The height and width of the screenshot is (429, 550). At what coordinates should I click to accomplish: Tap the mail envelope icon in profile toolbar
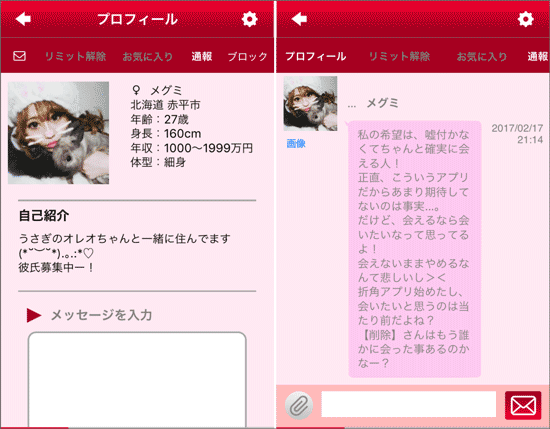tap(19, 56)
